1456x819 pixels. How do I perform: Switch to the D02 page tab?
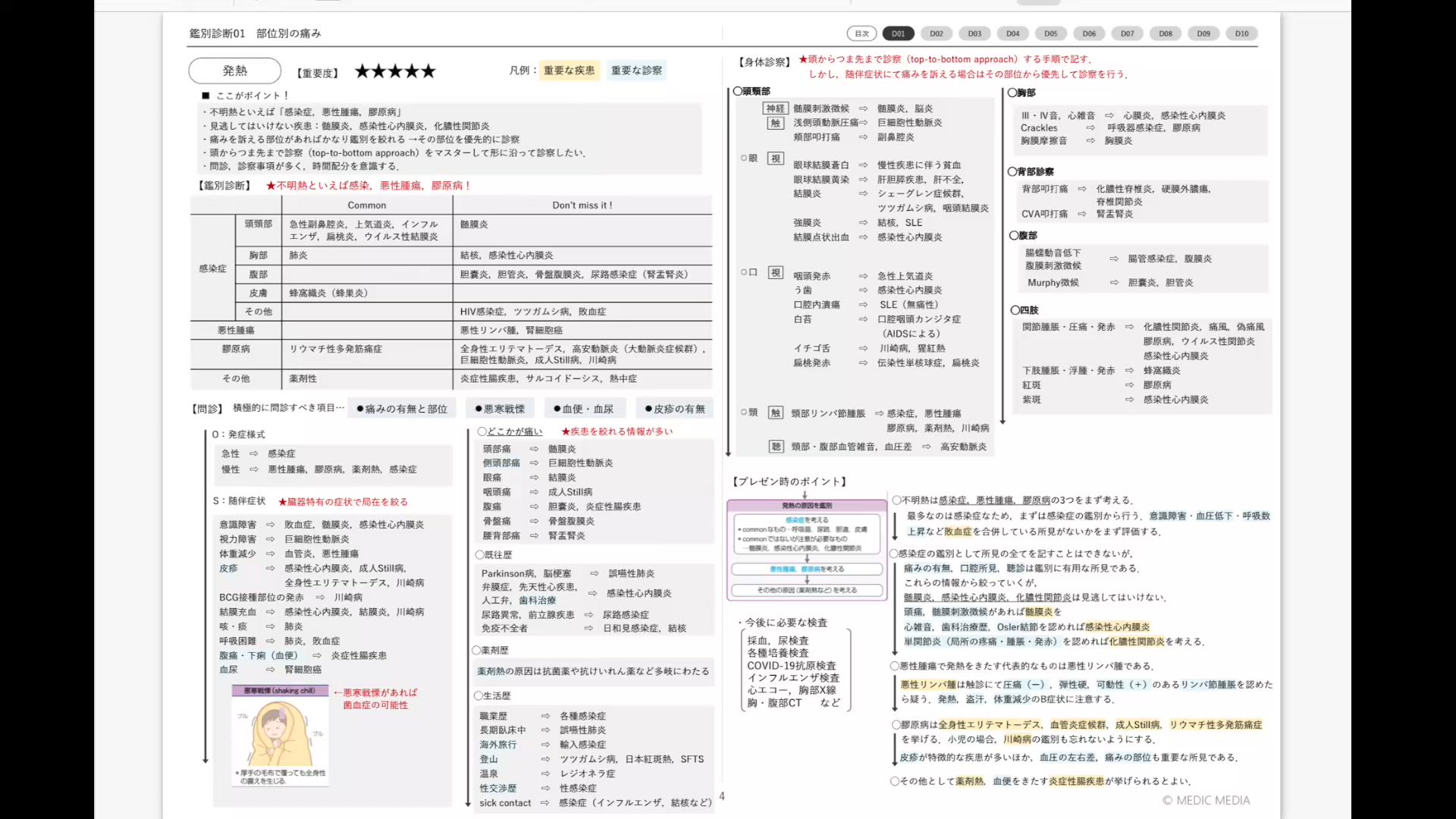pos(937,33)
